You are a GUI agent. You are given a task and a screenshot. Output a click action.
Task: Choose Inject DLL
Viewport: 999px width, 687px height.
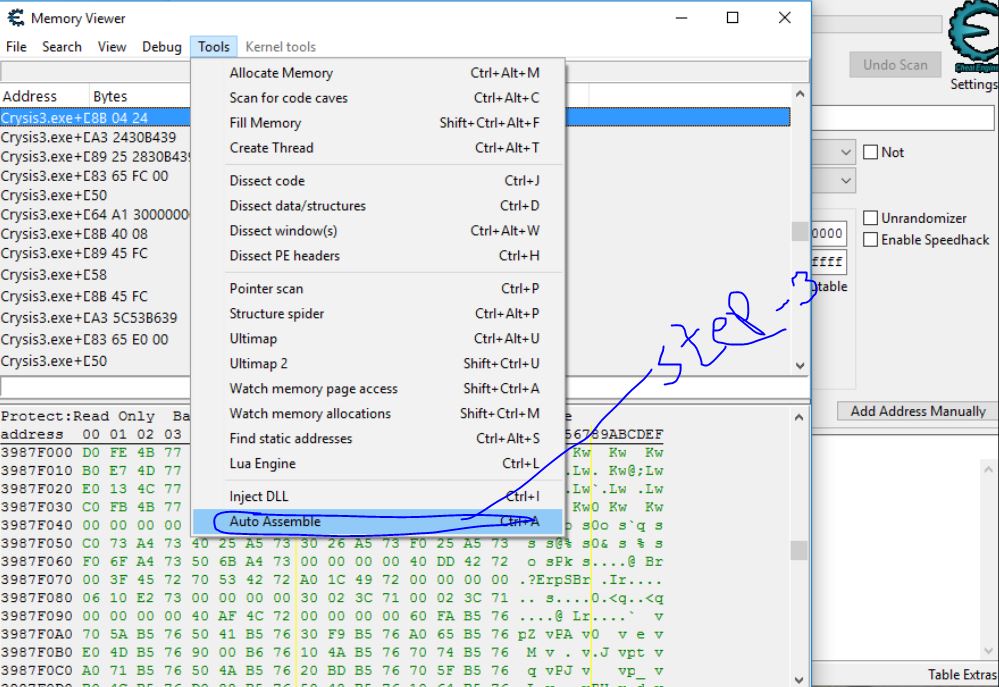pos(378,496)
